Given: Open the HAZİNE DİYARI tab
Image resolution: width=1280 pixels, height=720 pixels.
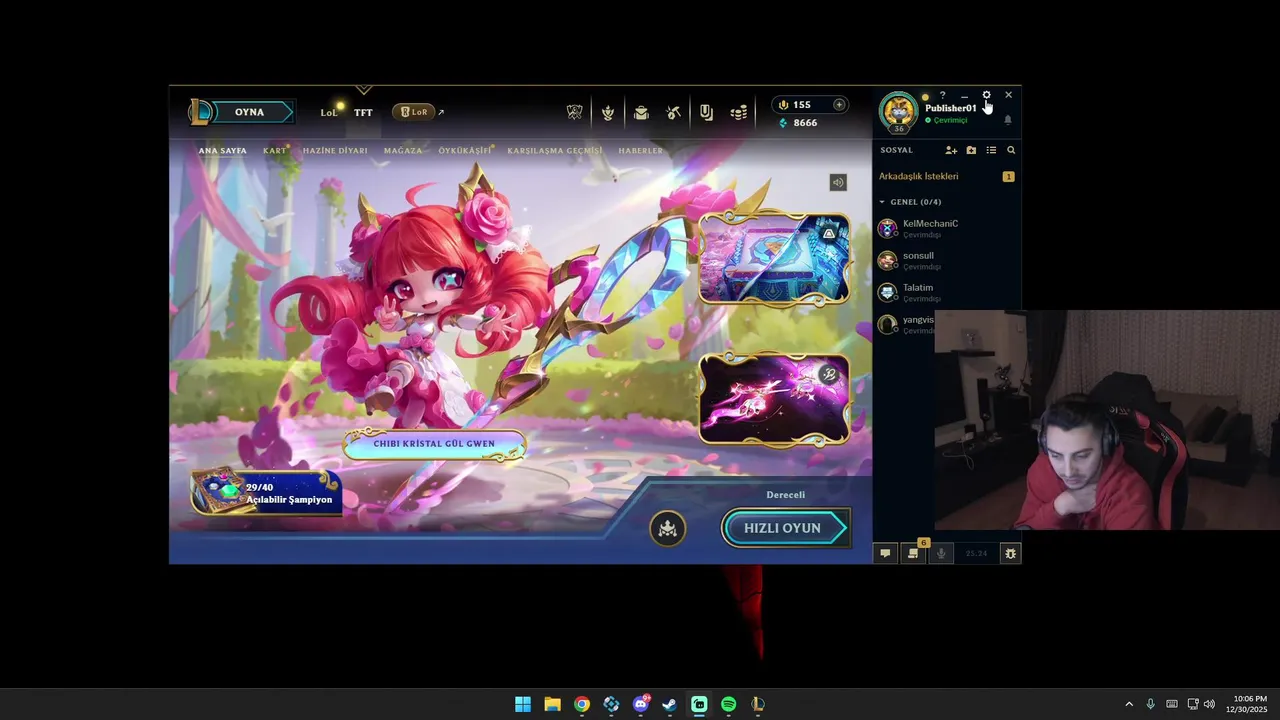Looking at the screenshot, I should [335, 151].
